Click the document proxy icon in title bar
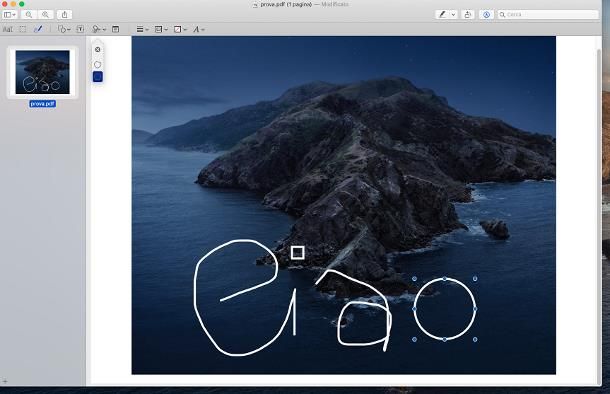 (255, 5)
